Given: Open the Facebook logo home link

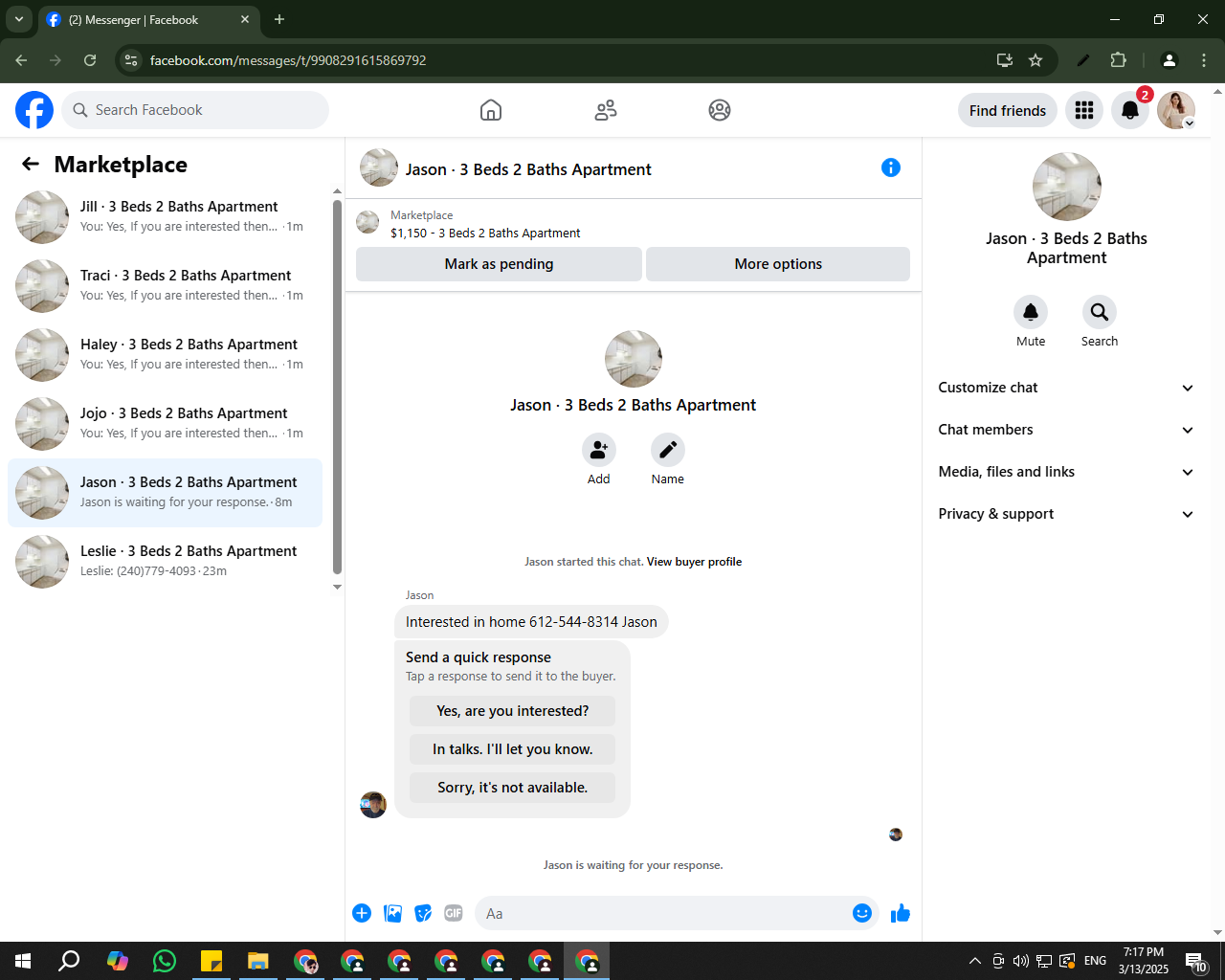Looking at the screenshot, I should click(34, 110).
